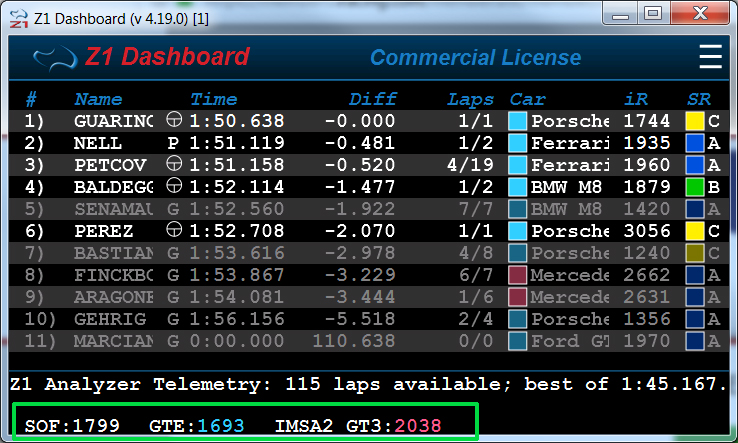738x443 pixels.
Task: Select driver name GEHRIG
Action: tap(110, 319)
